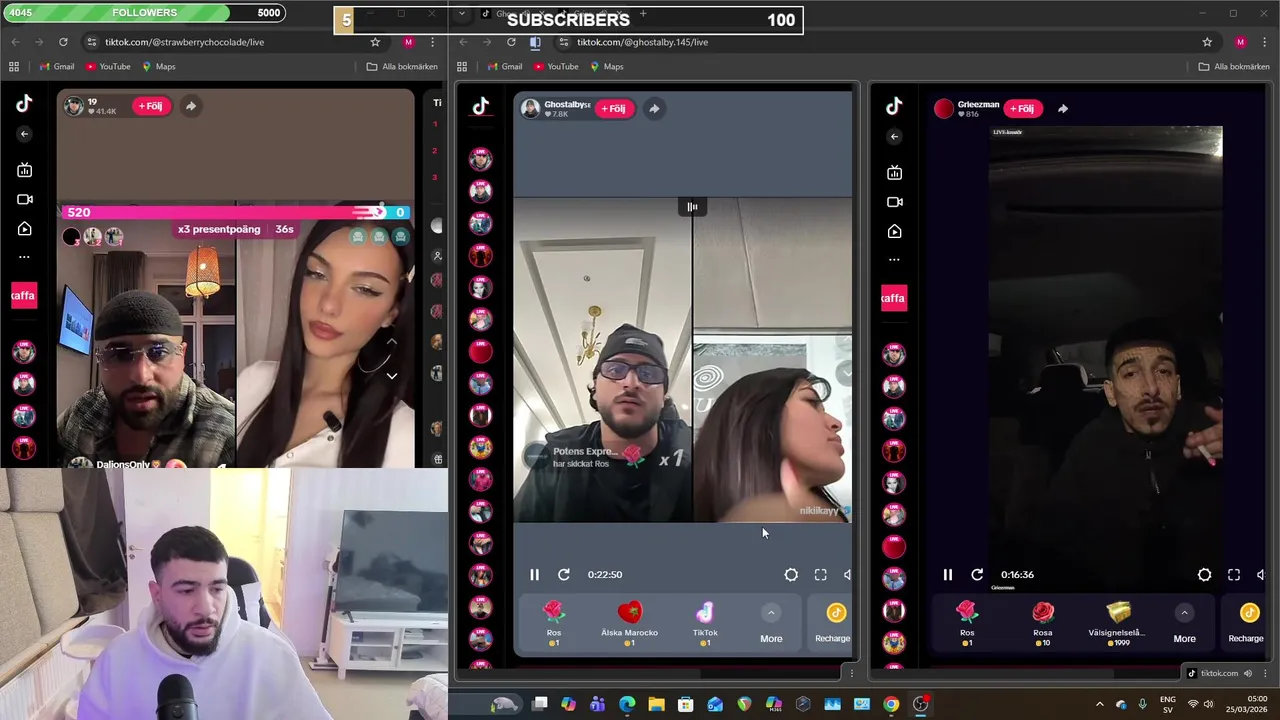Open new tab in ghostalby Chrome window
The height and width of the screenshot is (720, 1280).
tap(642, 14)
